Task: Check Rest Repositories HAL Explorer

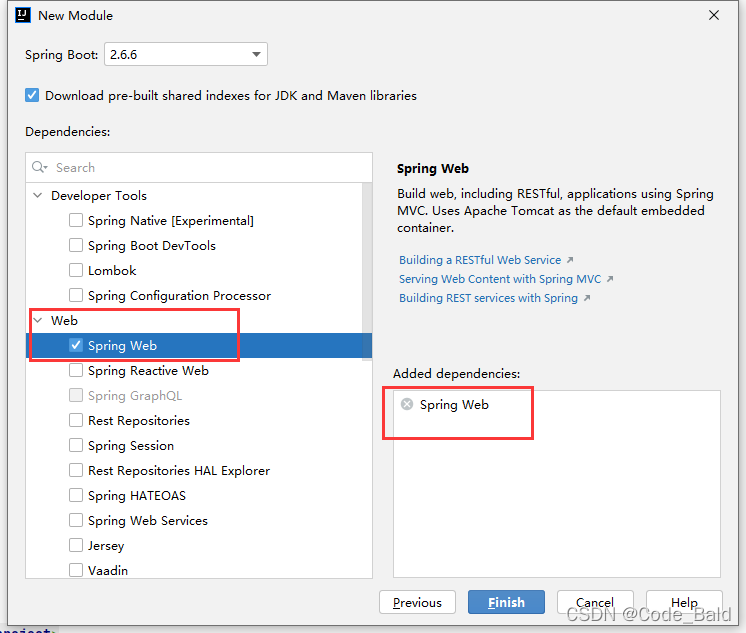Action: click(x=76, y=470)
